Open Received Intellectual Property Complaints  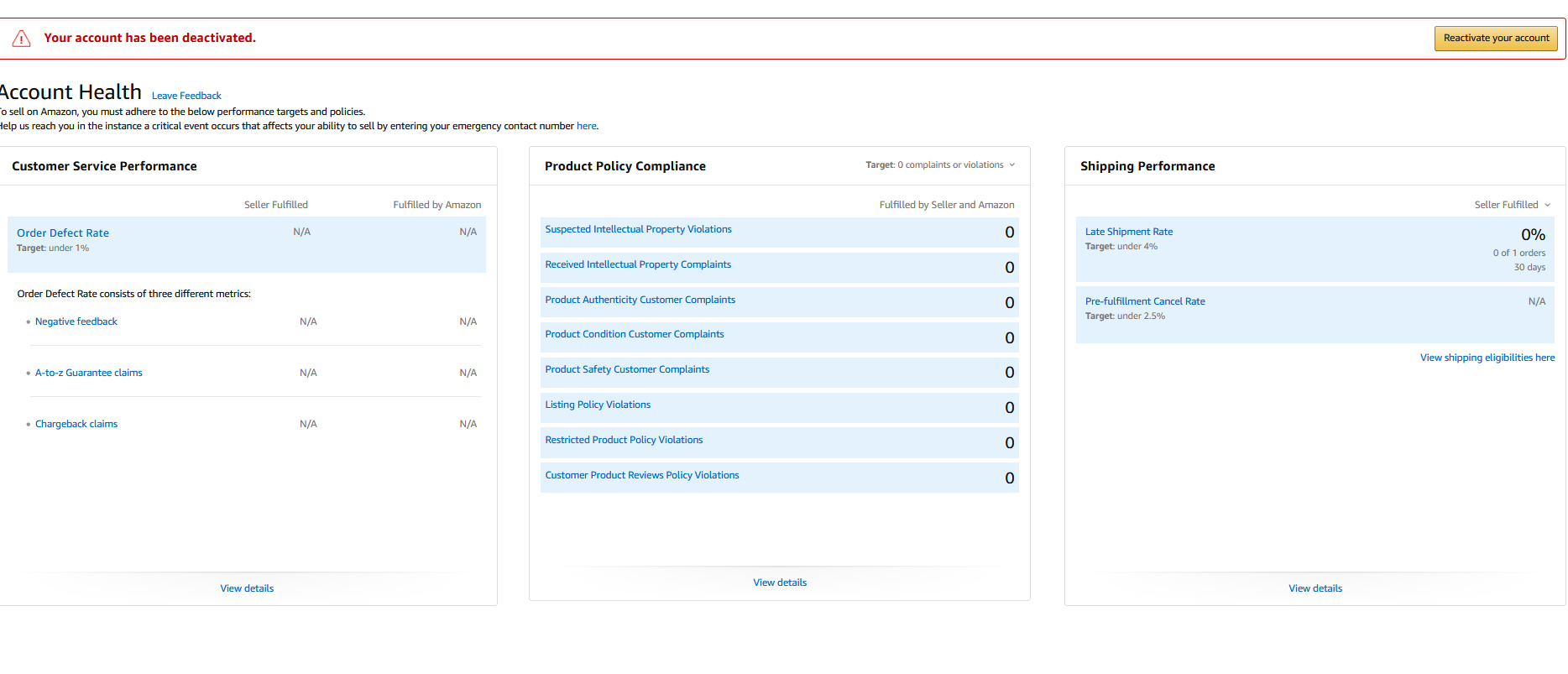point(638,264)
